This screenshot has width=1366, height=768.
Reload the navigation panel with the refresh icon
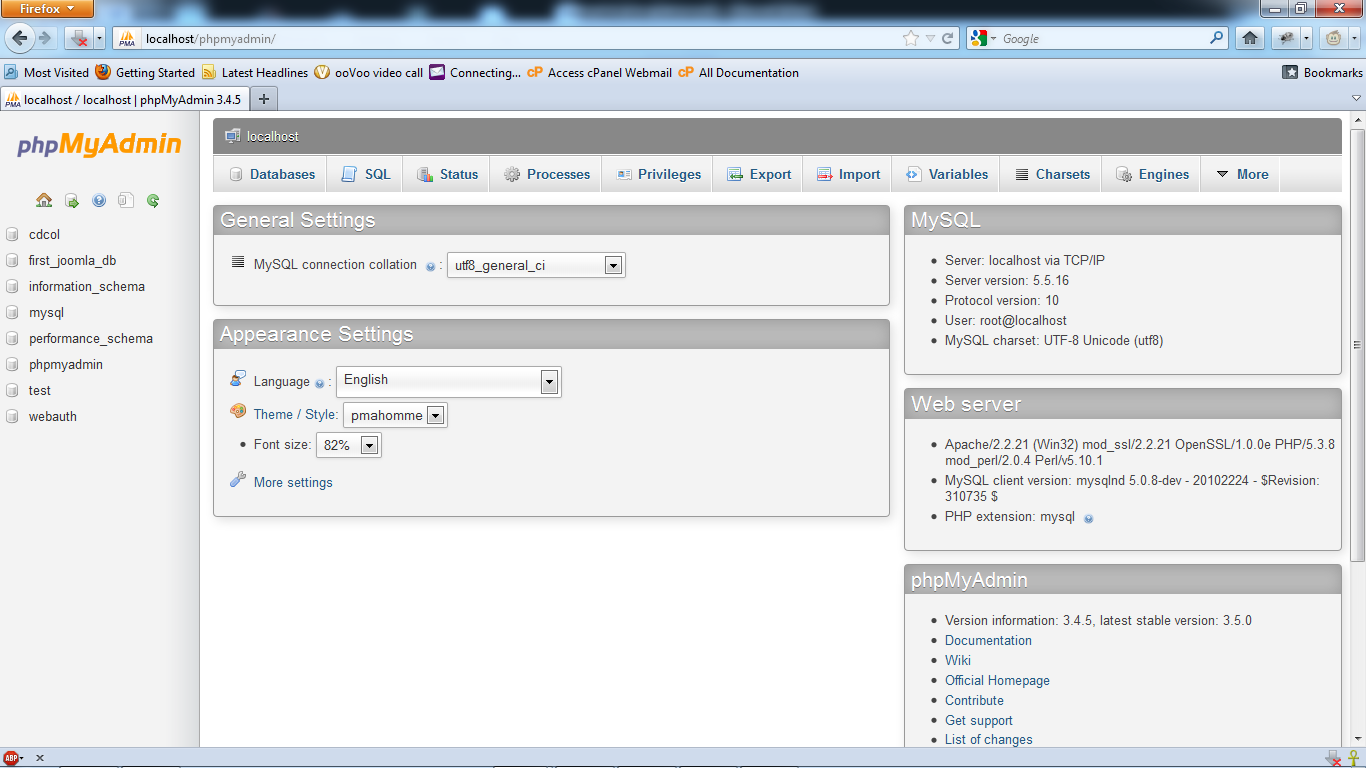(x=152, y=200)
